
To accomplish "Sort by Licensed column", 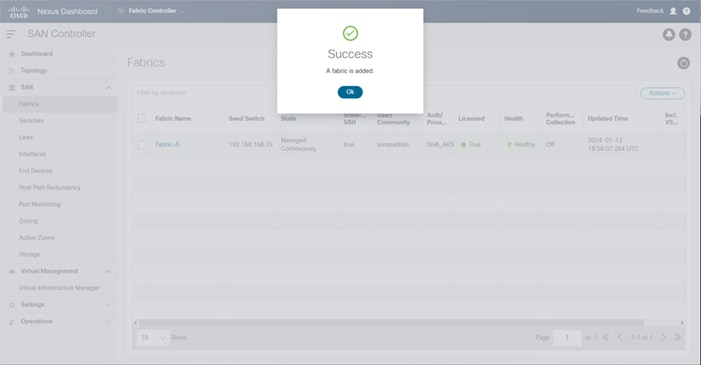I will pyautogui.click(x=471, y=119).
